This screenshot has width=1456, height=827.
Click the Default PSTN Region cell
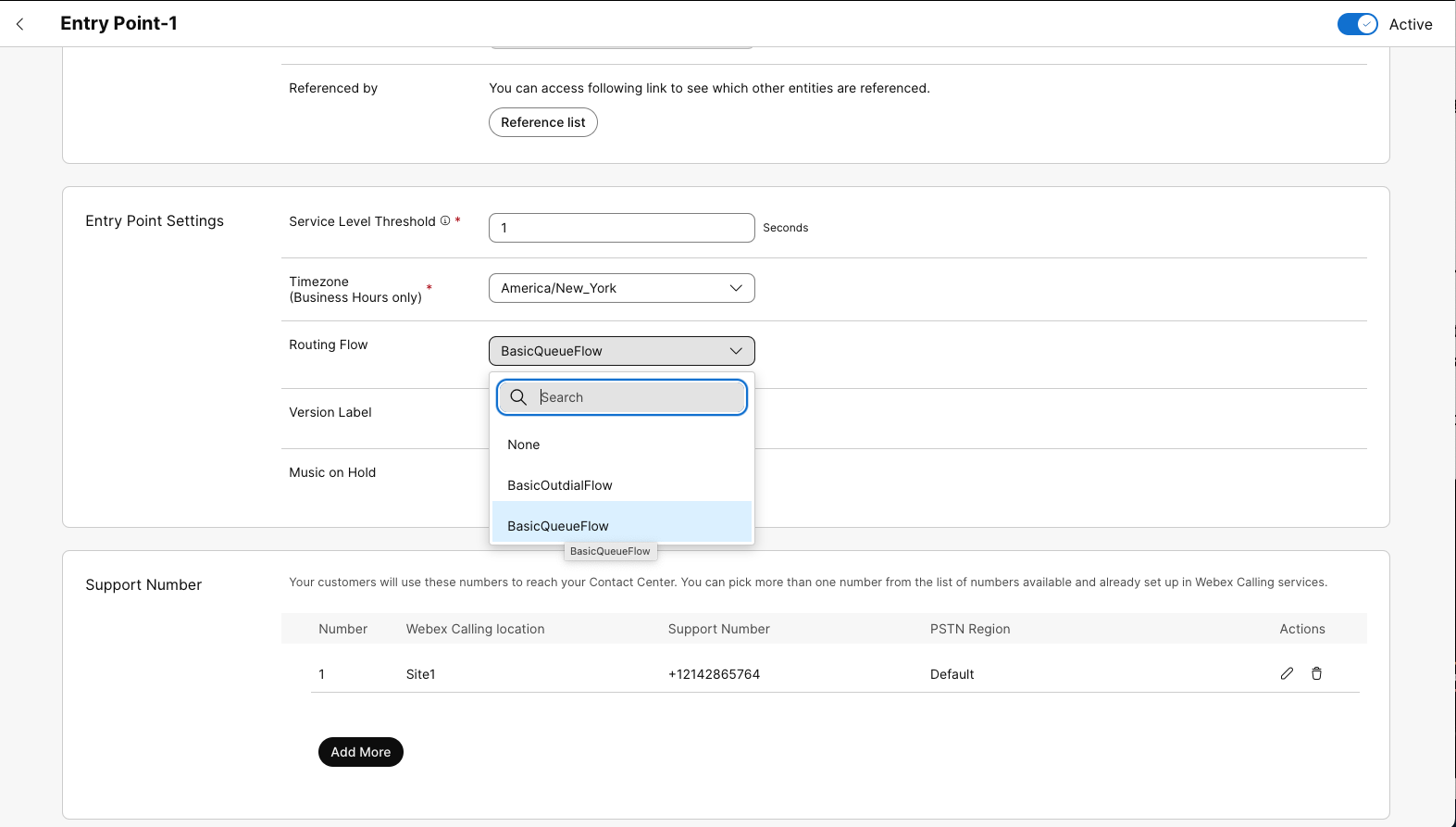pyautogui.click(x=952, y=674)
